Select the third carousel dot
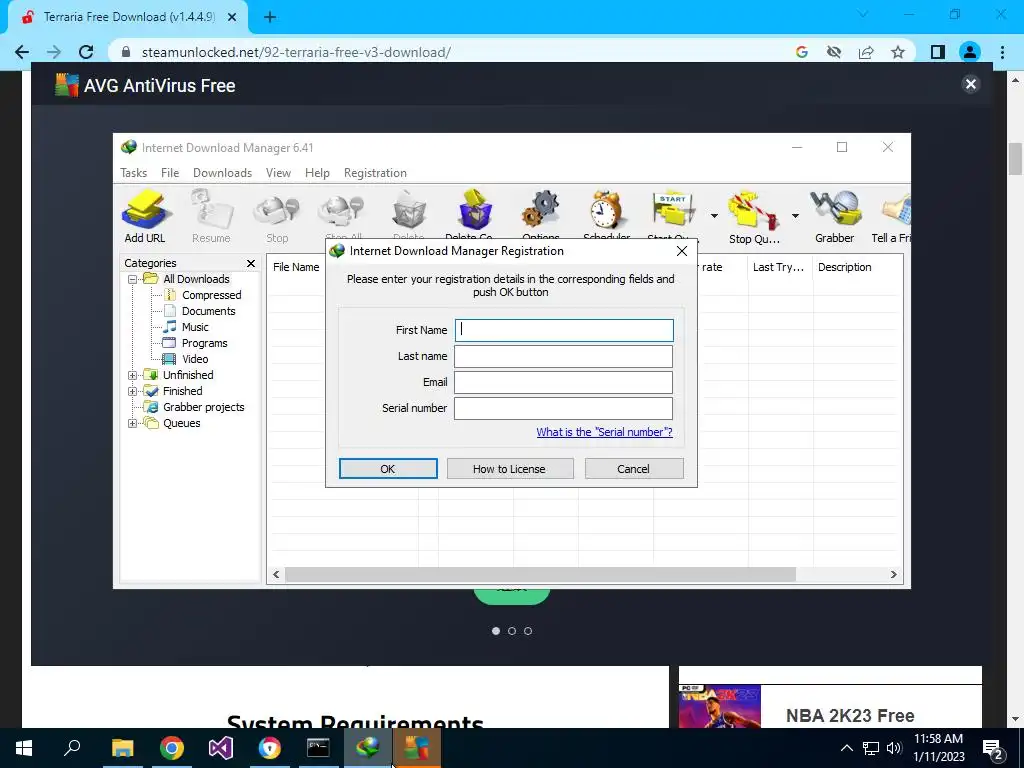The height and width of the screenshot is (768, 1024). [528, 632]
